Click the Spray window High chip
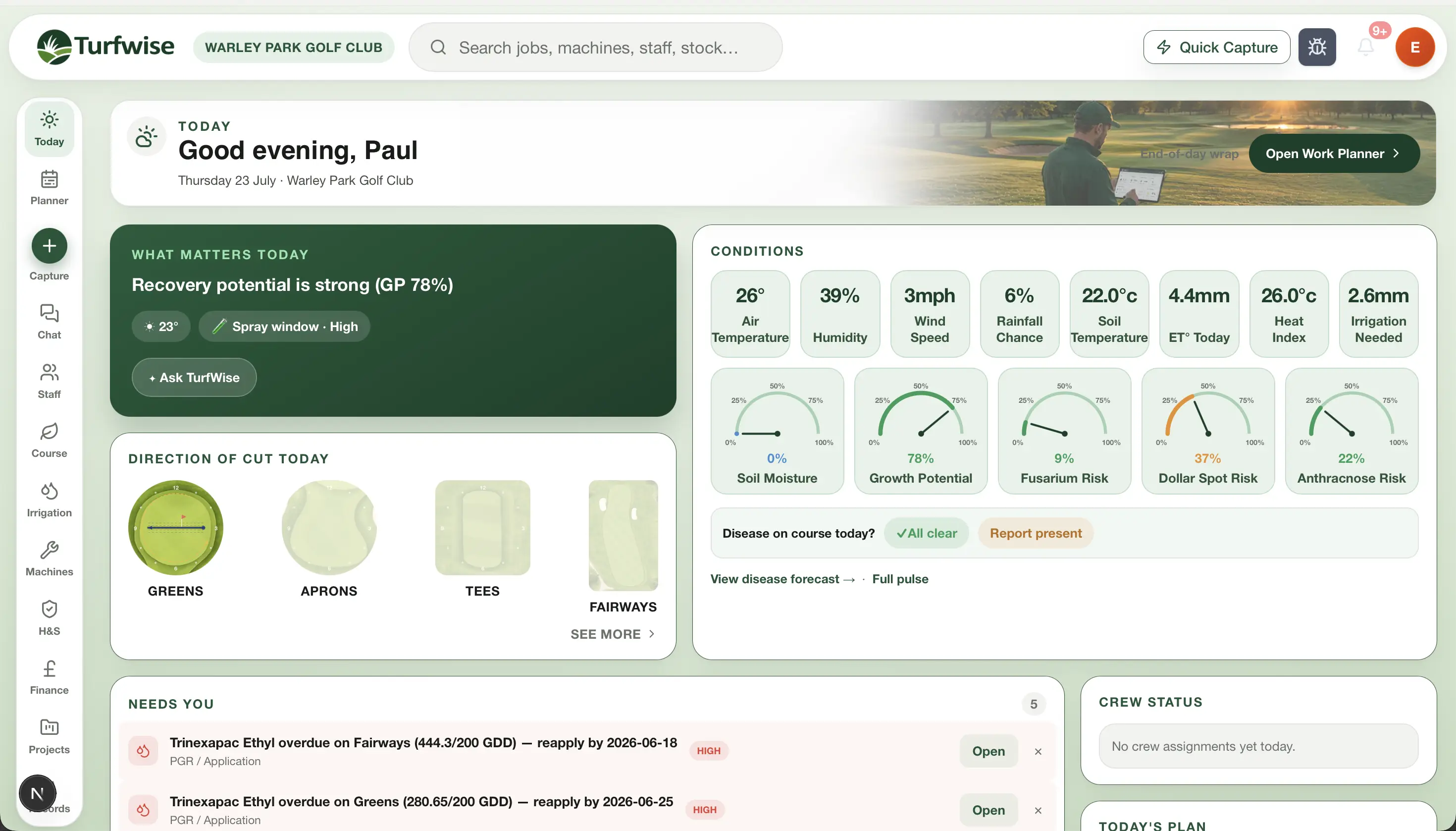This screenshot has height=831, width=1456. click(x=284, y=327)
